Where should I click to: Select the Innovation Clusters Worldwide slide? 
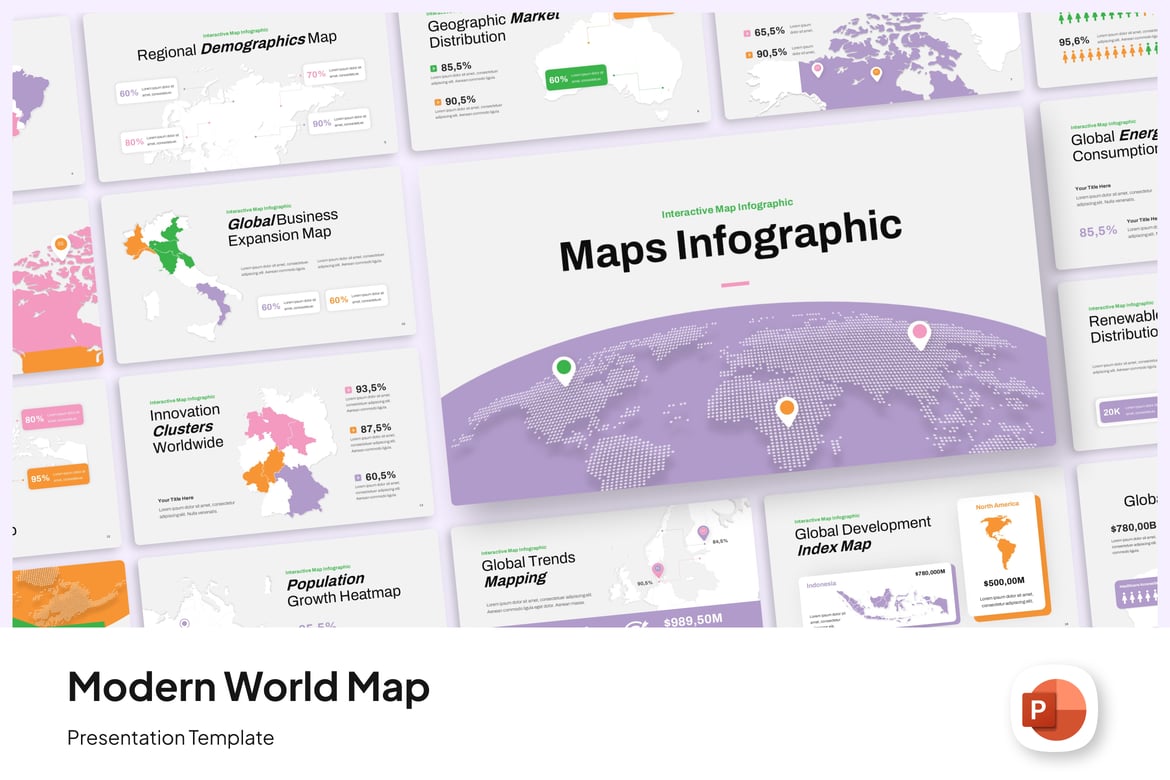276,446
